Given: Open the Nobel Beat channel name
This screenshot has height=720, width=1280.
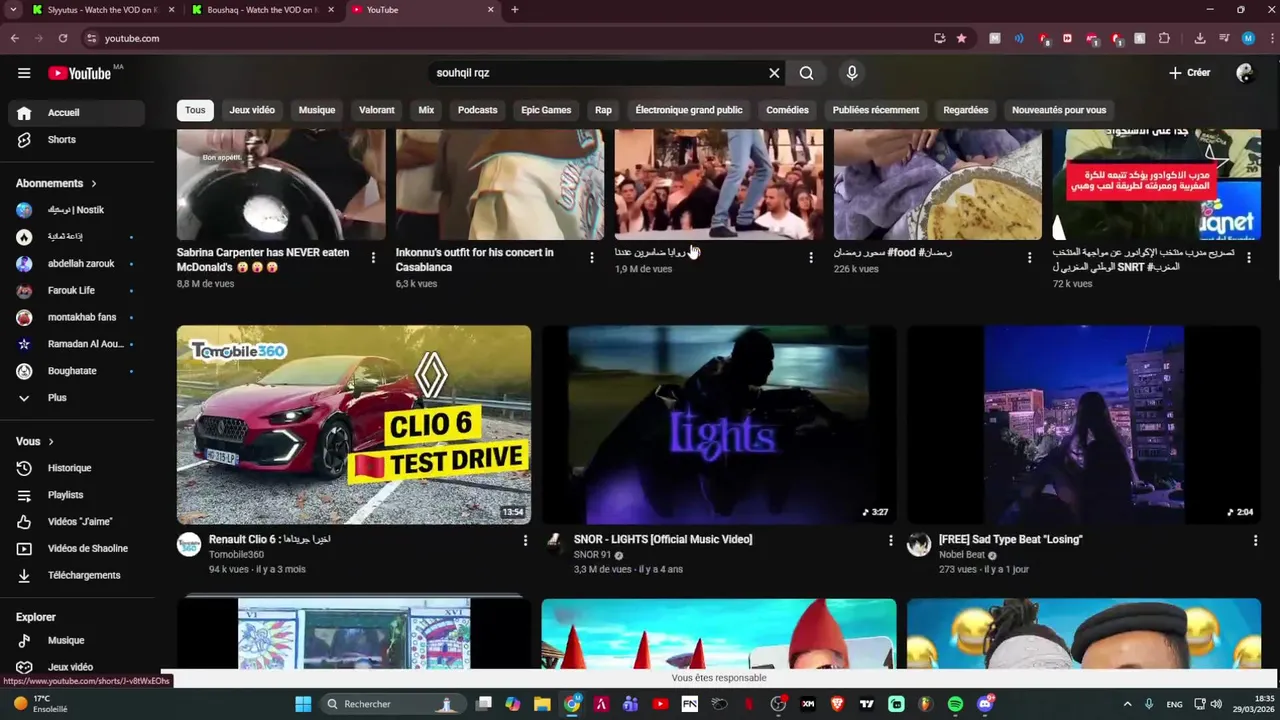Looking at the screenshot, I should tap(962, 555).
